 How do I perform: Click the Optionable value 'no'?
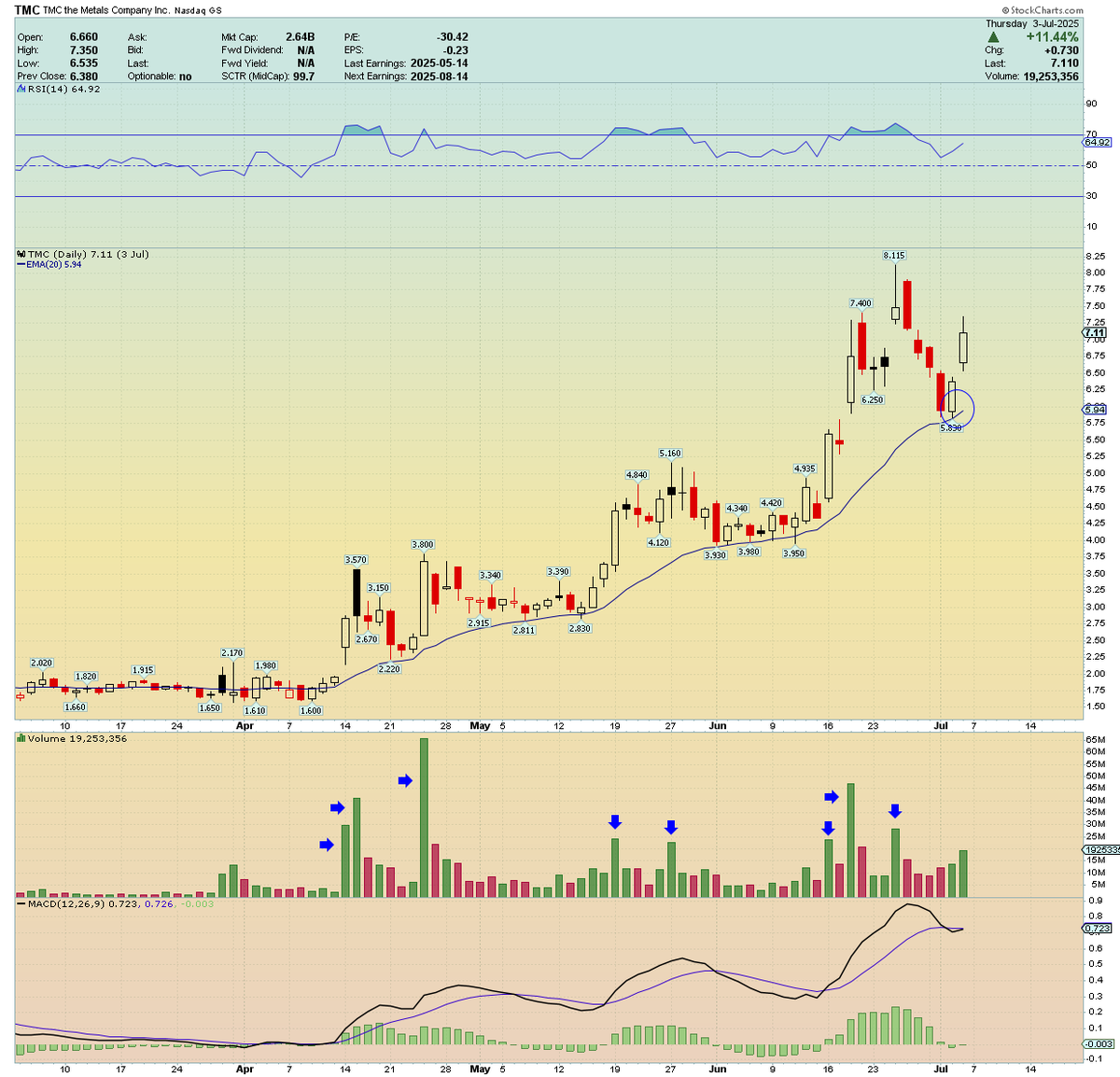185,77
